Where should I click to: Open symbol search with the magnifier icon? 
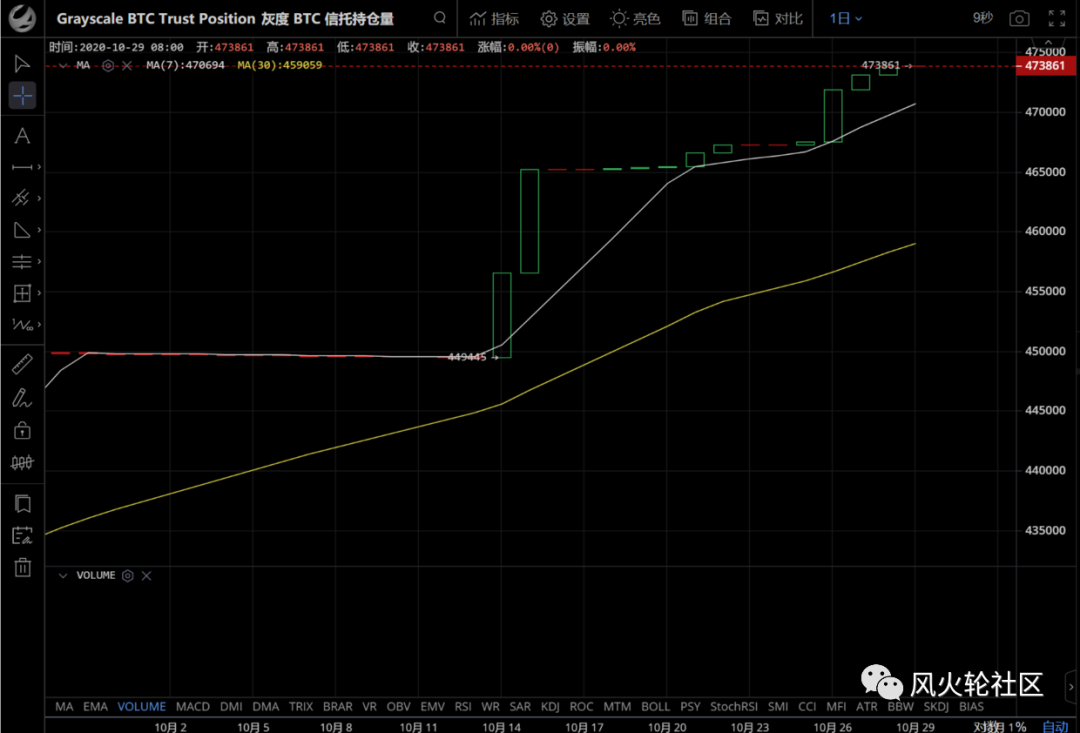(439, 18)
